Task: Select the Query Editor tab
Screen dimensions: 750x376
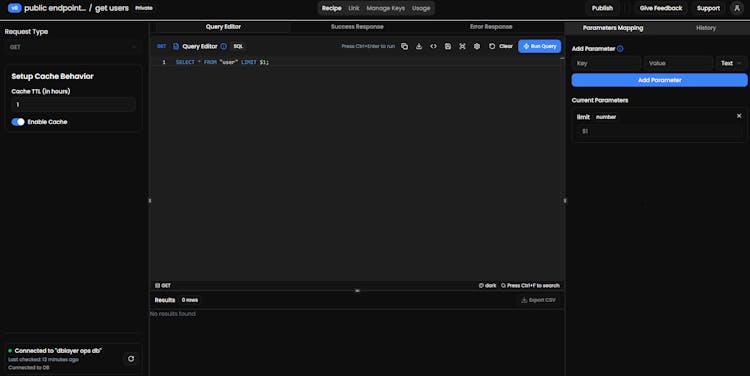Action: coord(223,27)
